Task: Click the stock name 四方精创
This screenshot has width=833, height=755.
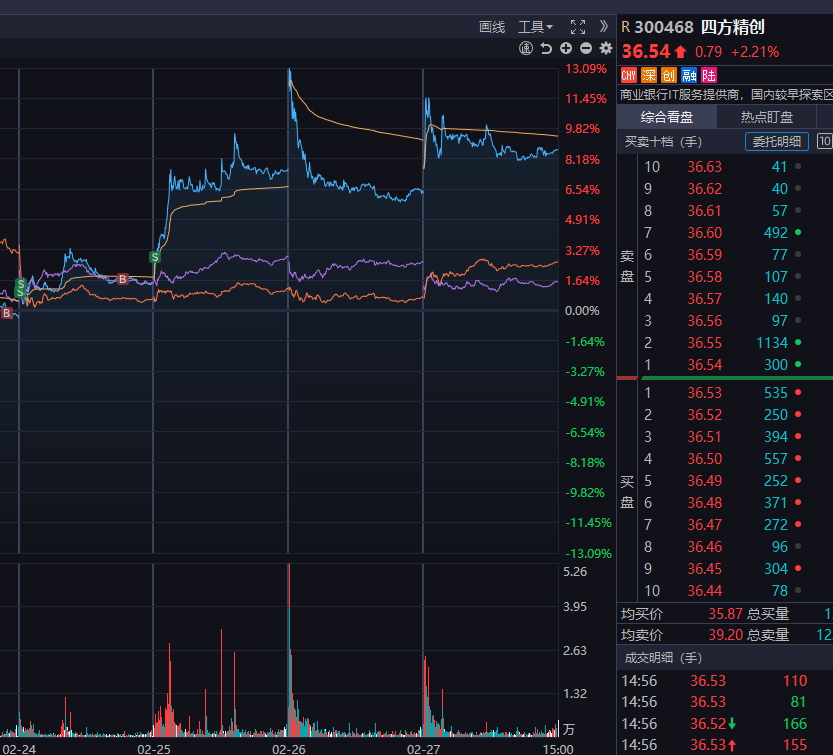Action: (732, 27)
